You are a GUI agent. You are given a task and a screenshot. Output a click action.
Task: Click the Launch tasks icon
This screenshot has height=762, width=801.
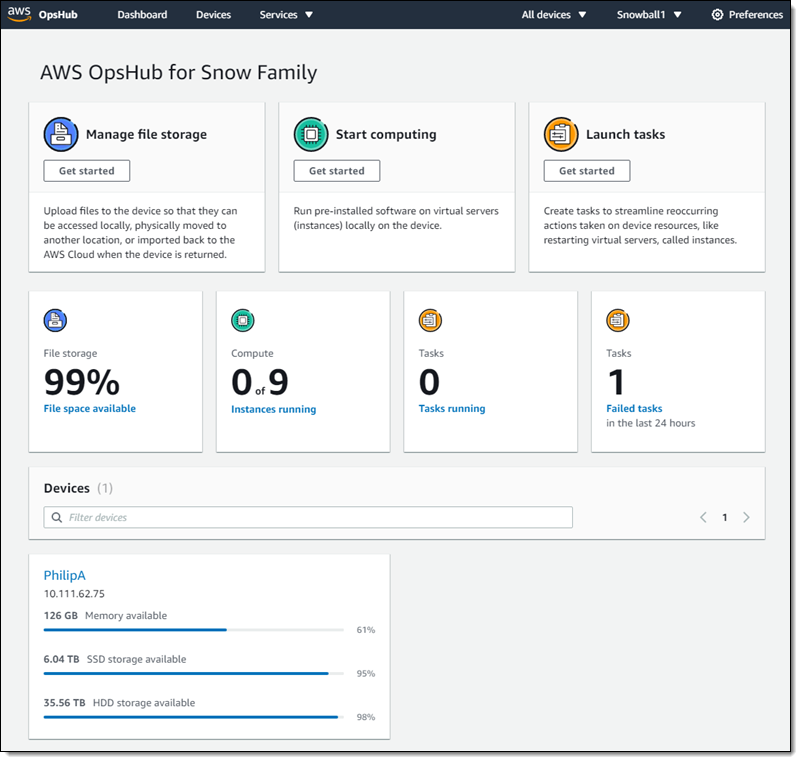561,134
